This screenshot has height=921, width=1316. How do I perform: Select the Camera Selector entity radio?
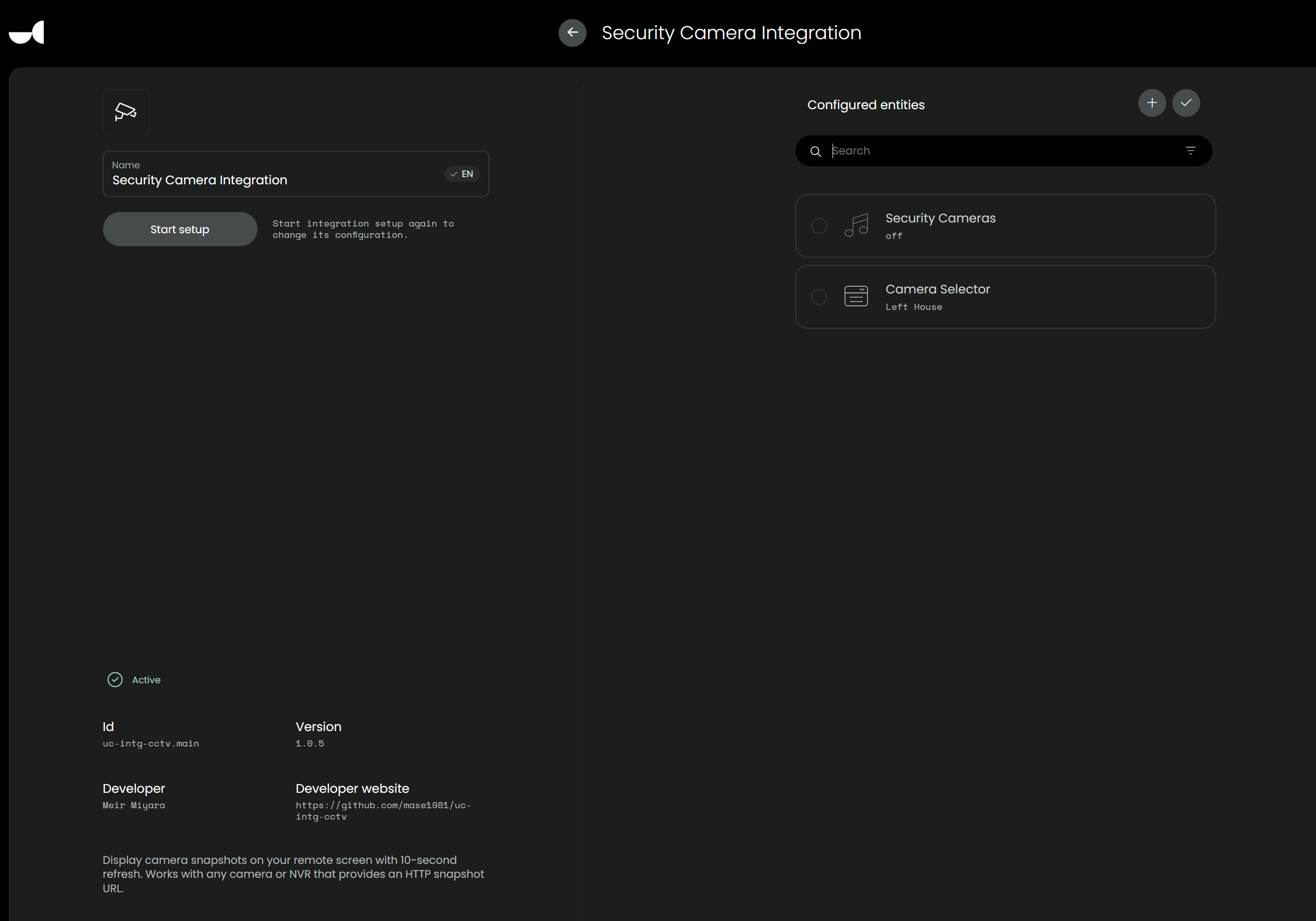click(x=819, y=297)
